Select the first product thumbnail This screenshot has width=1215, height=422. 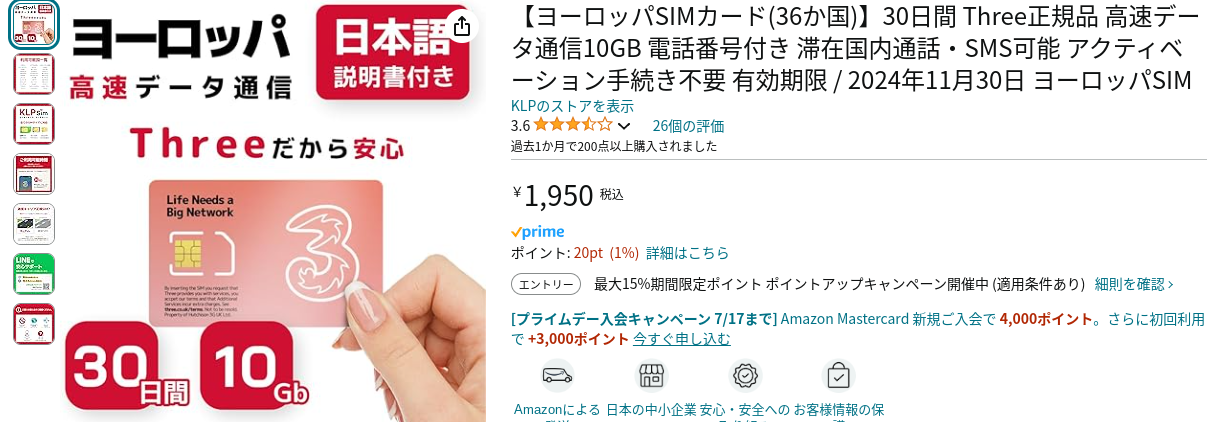(34, 25)
